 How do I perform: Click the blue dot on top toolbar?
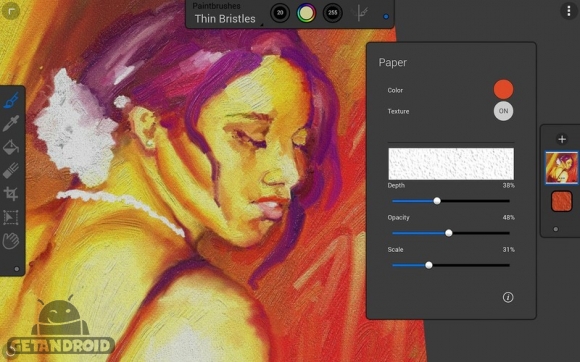pyautogui.click(x=386, y=17)
